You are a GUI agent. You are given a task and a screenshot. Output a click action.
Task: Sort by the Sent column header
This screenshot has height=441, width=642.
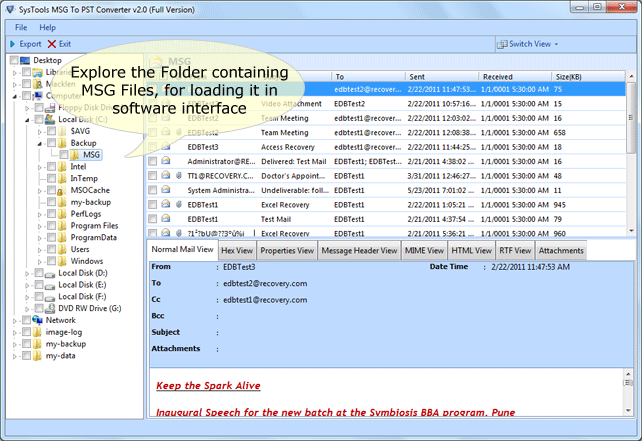point(441,77)
